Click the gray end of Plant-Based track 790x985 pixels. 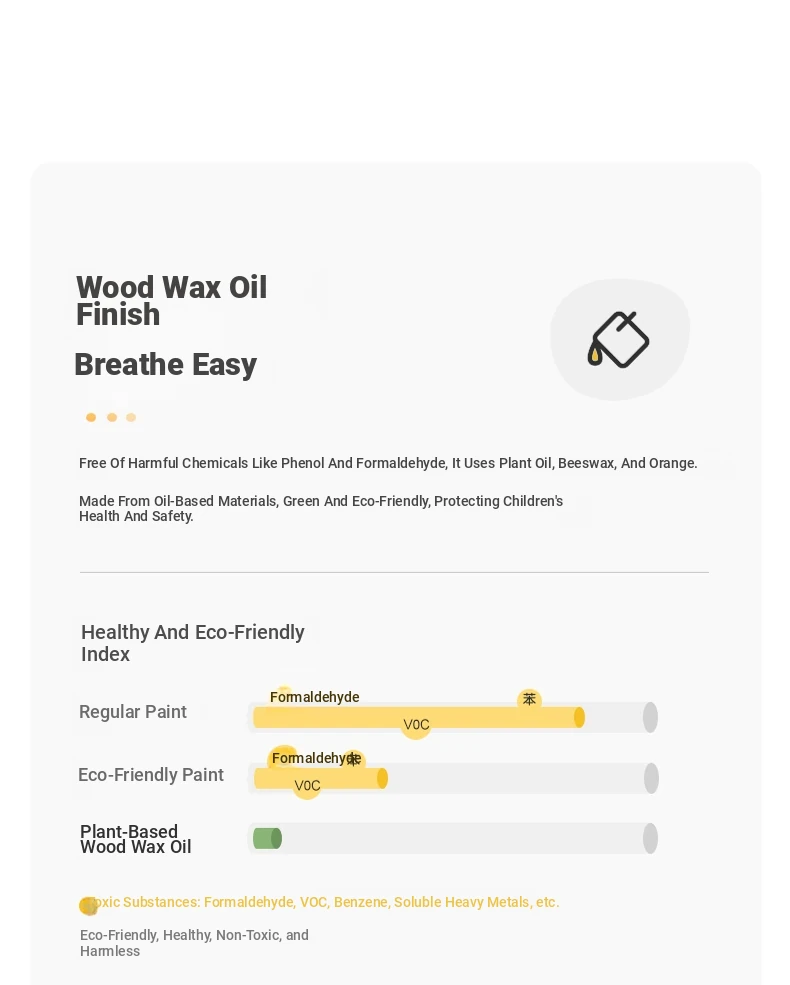point(651,838)
